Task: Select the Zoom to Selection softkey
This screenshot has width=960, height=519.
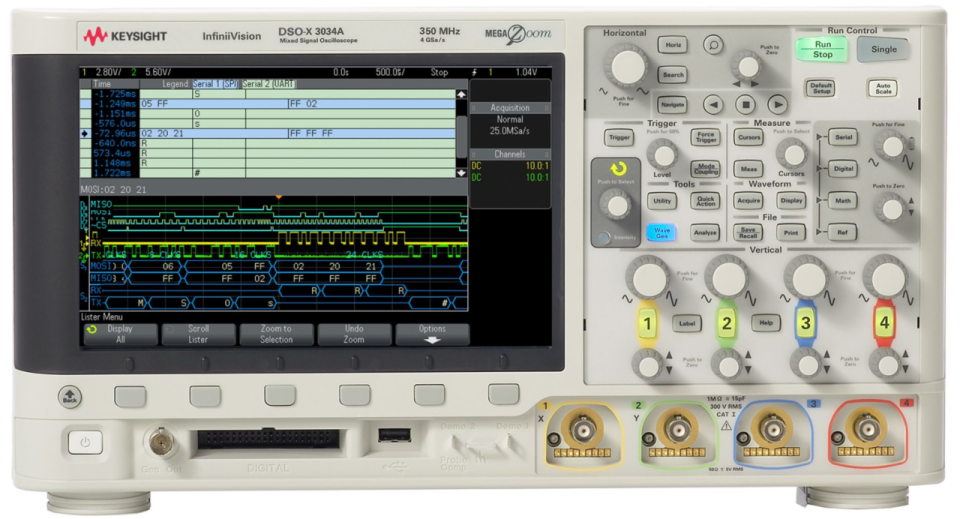Action: (276, 334)
